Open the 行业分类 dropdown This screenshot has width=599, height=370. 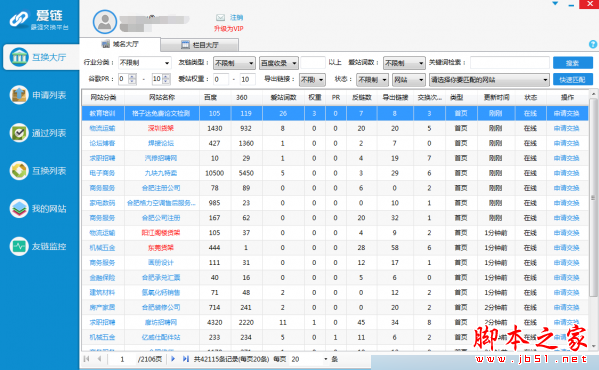[x=144, y=63]
